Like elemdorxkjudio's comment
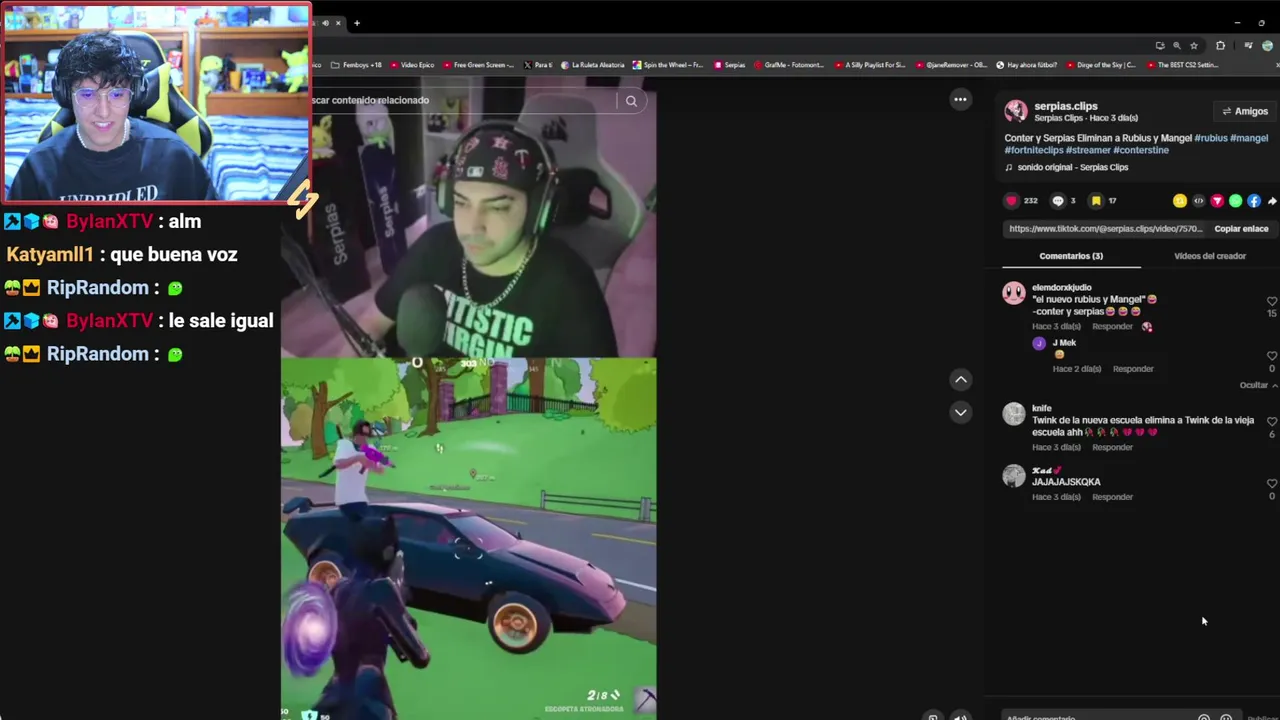 (1272, 301)
